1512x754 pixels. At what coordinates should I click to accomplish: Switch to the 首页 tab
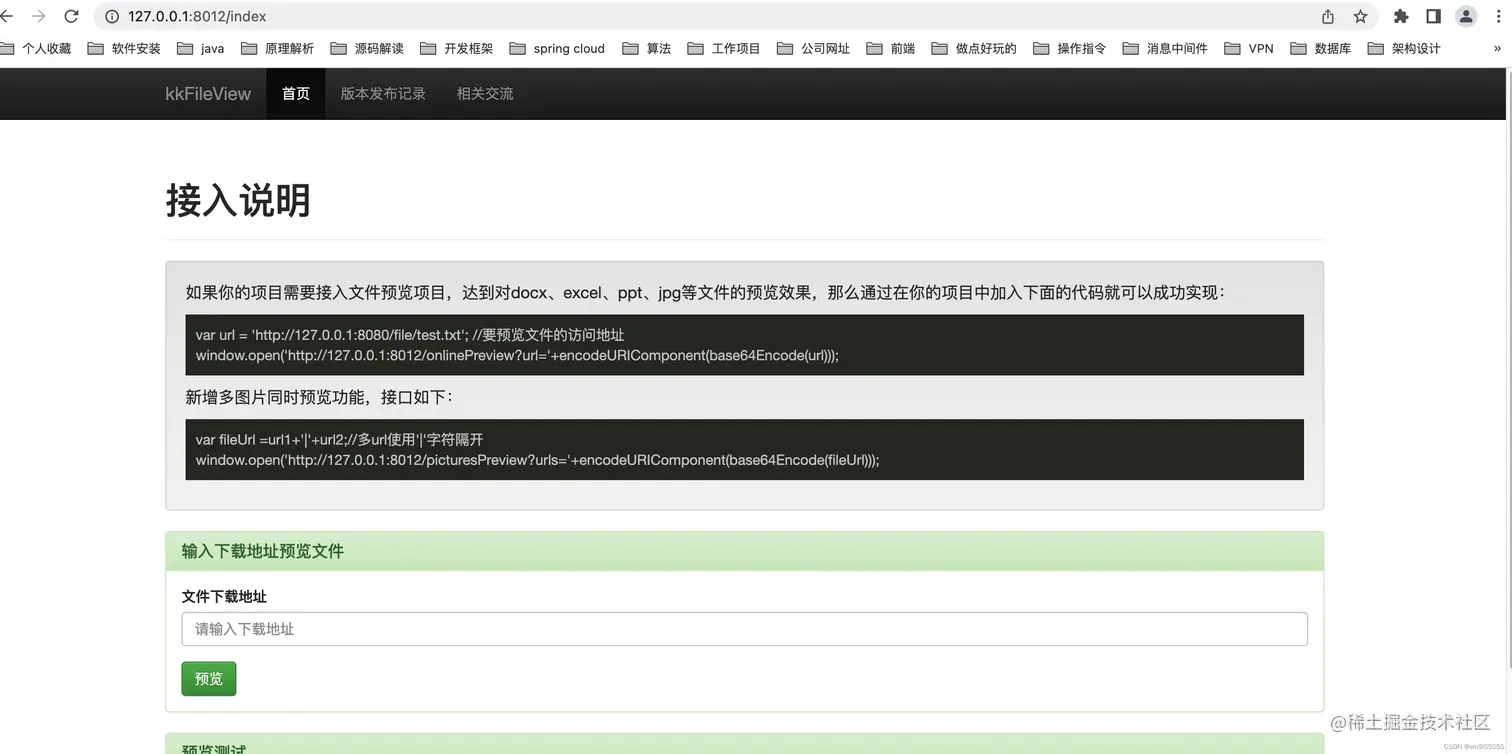[295, 93]
